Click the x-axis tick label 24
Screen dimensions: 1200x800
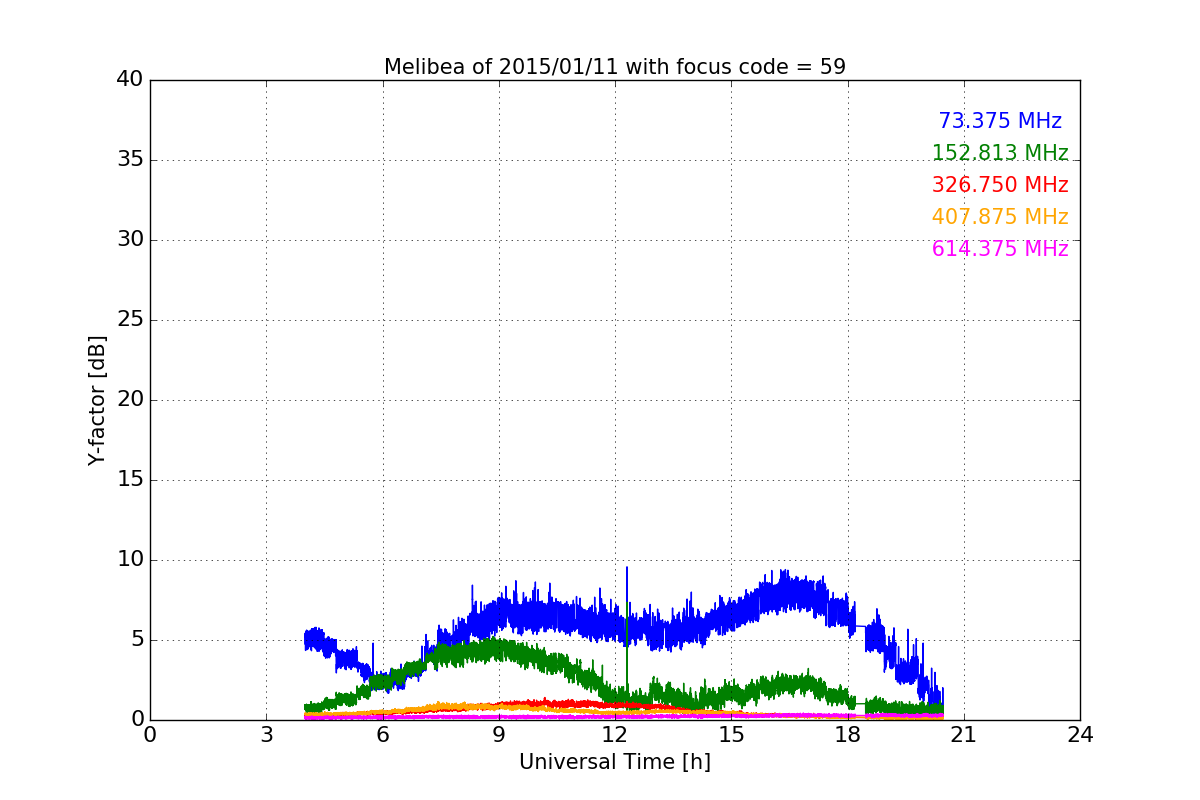pyautogui.click(x=1080, y=735)
